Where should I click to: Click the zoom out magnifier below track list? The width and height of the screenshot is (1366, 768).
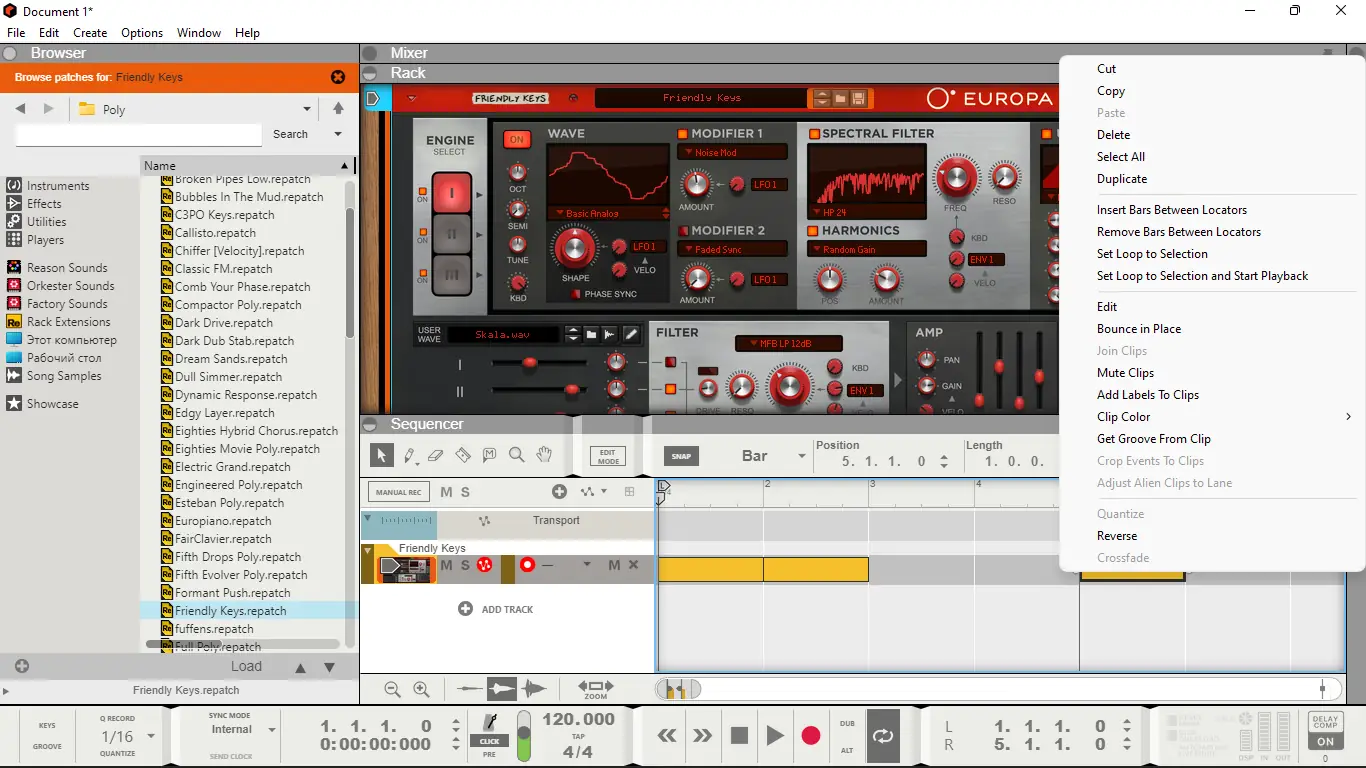pos(392,689)
